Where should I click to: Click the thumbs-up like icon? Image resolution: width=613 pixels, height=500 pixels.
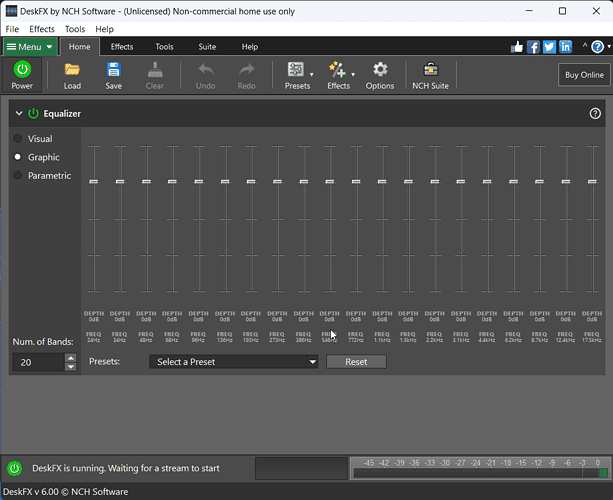coord(517,47)
